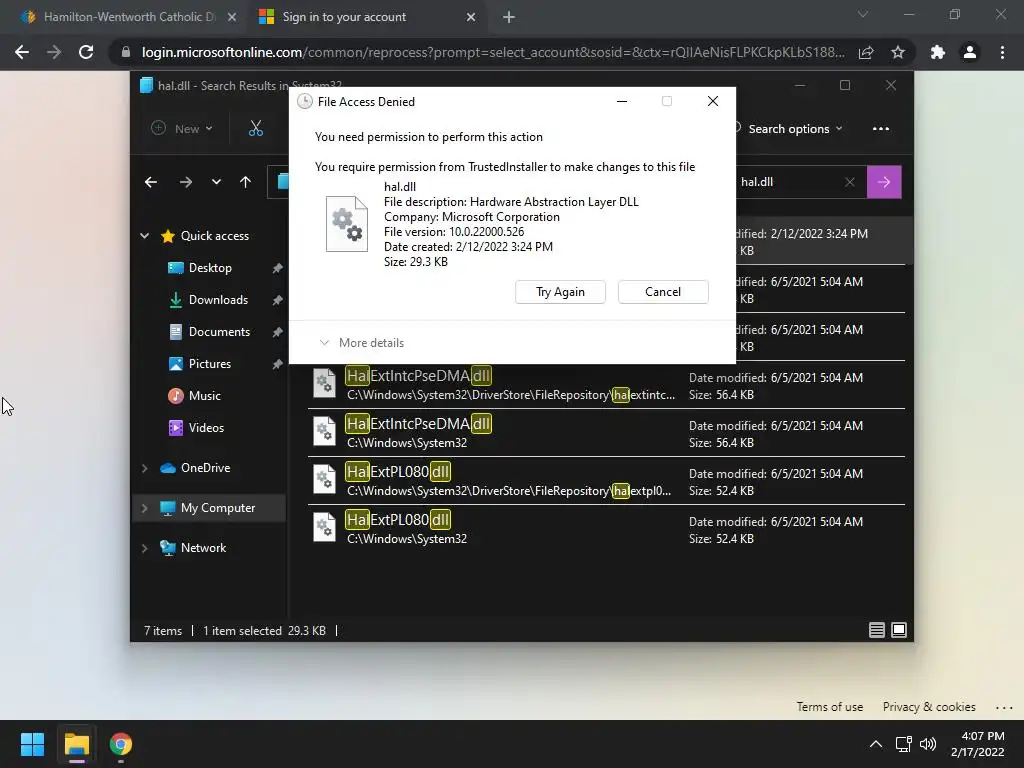1024x768 pixels.
Task: Click Terms of use link
Action: click(x=829, y=707)
